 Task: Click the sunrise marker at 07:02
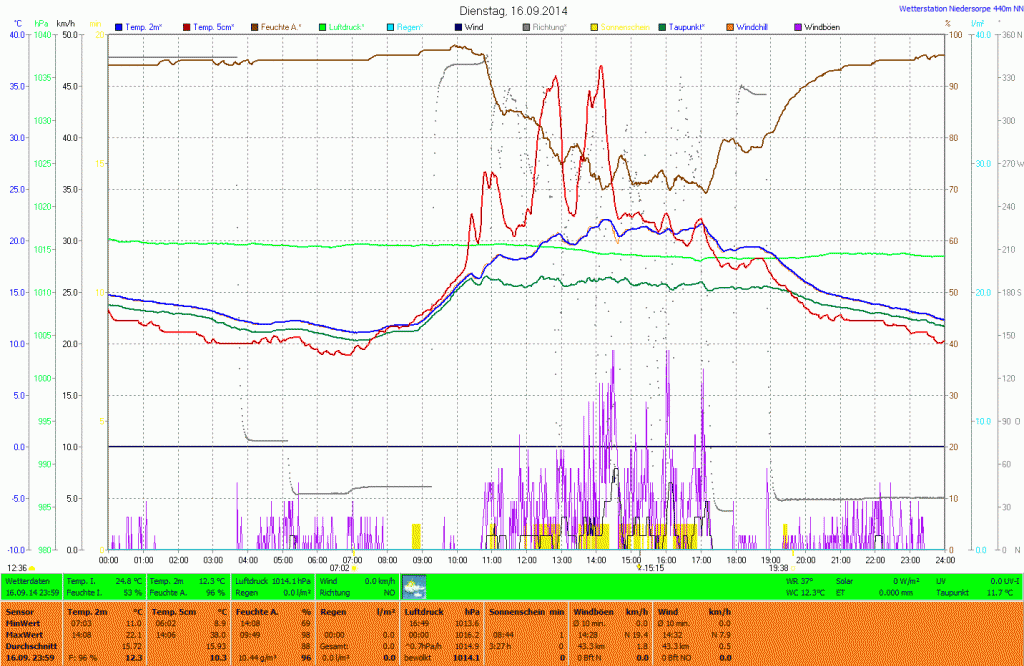[x=354, y=568]
